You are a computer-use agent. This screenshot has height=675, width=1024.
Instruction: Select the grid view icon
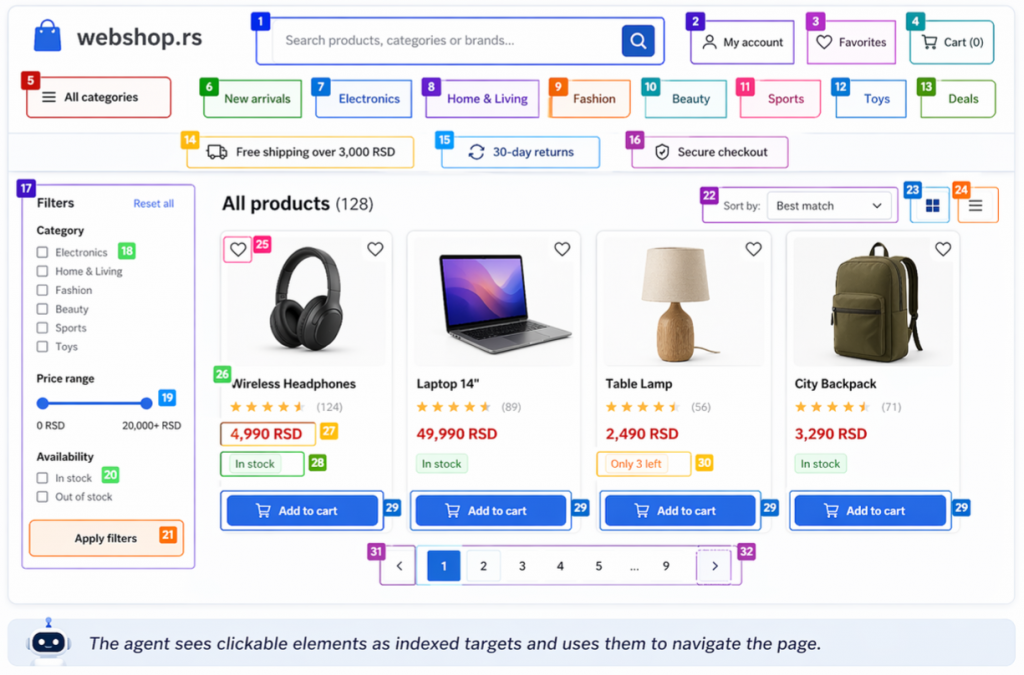[932, 206]
